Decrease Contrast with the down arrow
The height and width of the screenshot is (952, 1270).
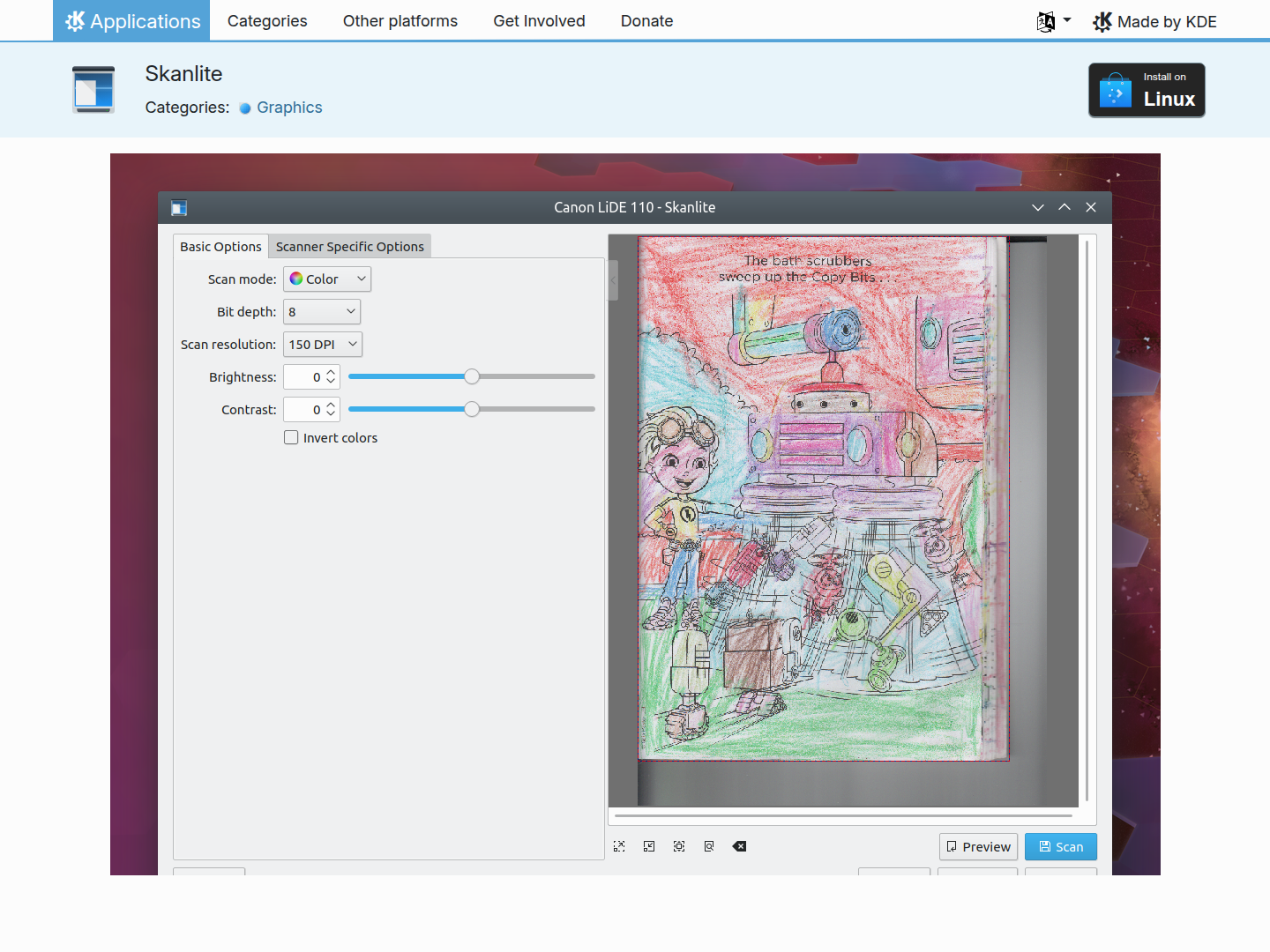pyautogui.click(x=331, y=414)
